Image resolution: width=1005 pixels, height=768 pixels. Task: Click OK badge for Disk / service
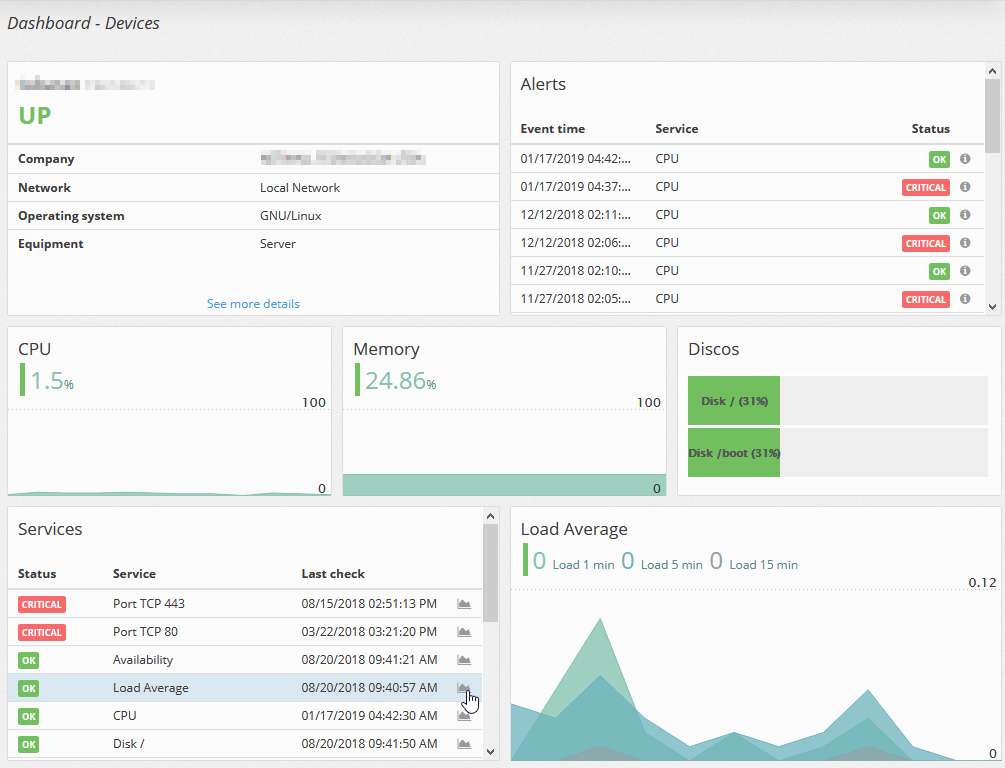coord(28,744)
